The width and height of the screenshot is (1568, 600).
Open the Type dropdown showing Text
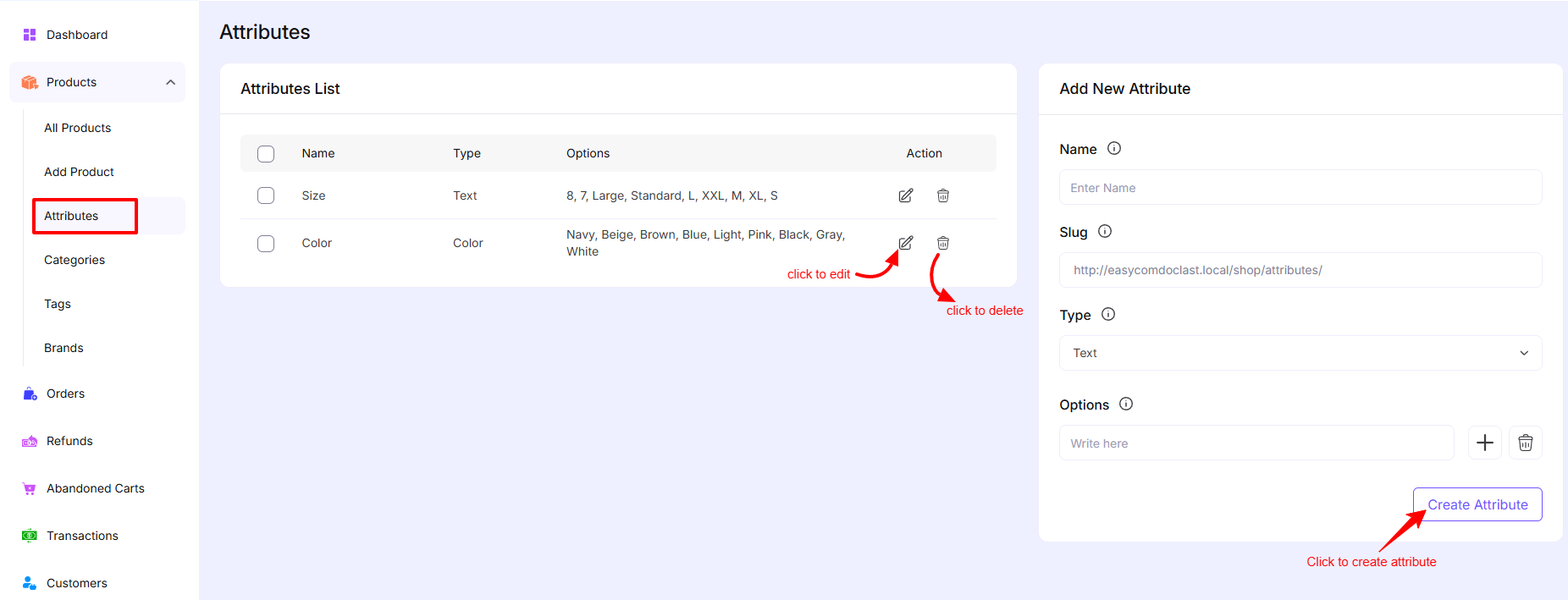click(1300, 353)
